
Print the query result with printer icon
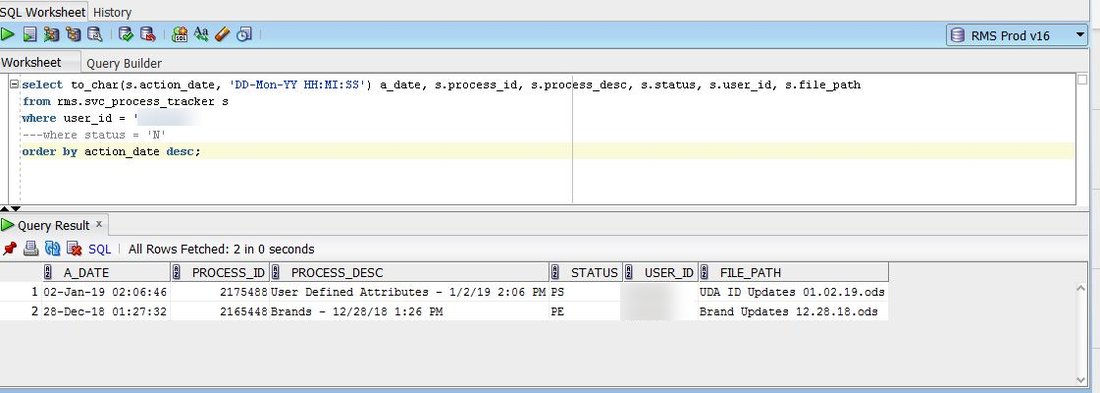(x=31, y=248)
